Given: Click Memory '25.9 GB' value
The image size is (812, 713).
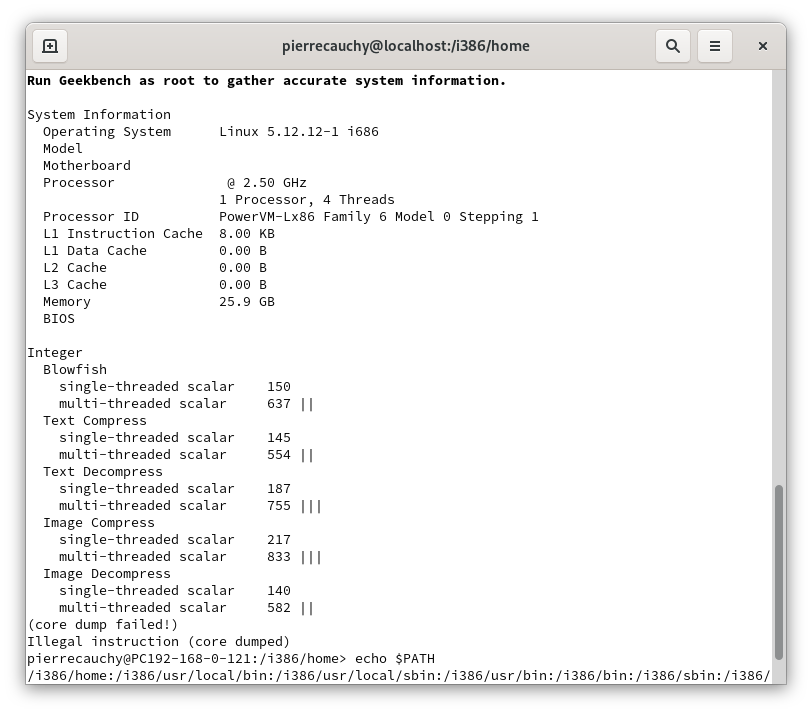Looking at the screenshot, I should coord(246,301).
